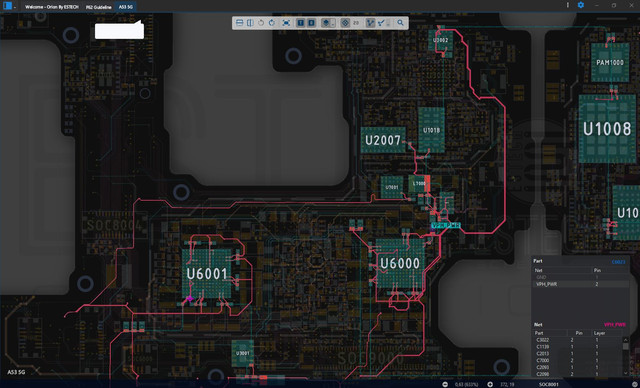Click scroll down arrow of Net list
Viewport: 640px width, 388px height.
pos(625,373)
